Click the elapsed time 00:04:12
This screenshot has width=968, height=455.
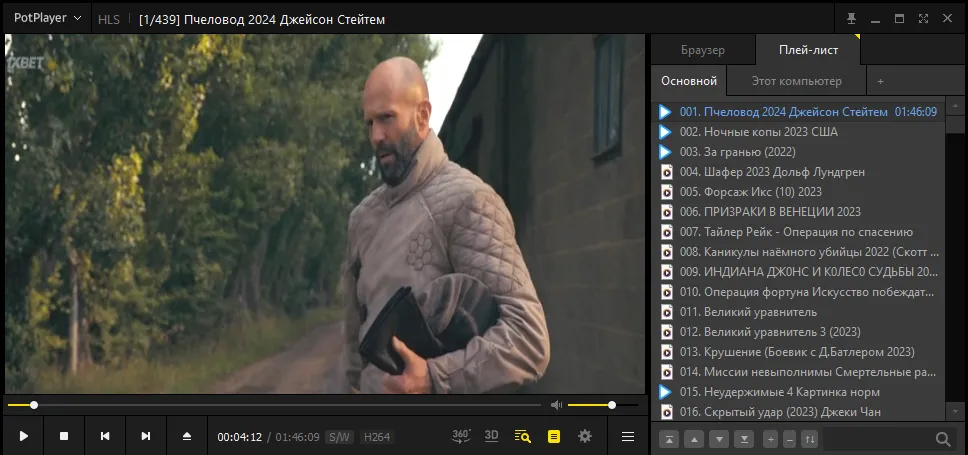(240, 437)
